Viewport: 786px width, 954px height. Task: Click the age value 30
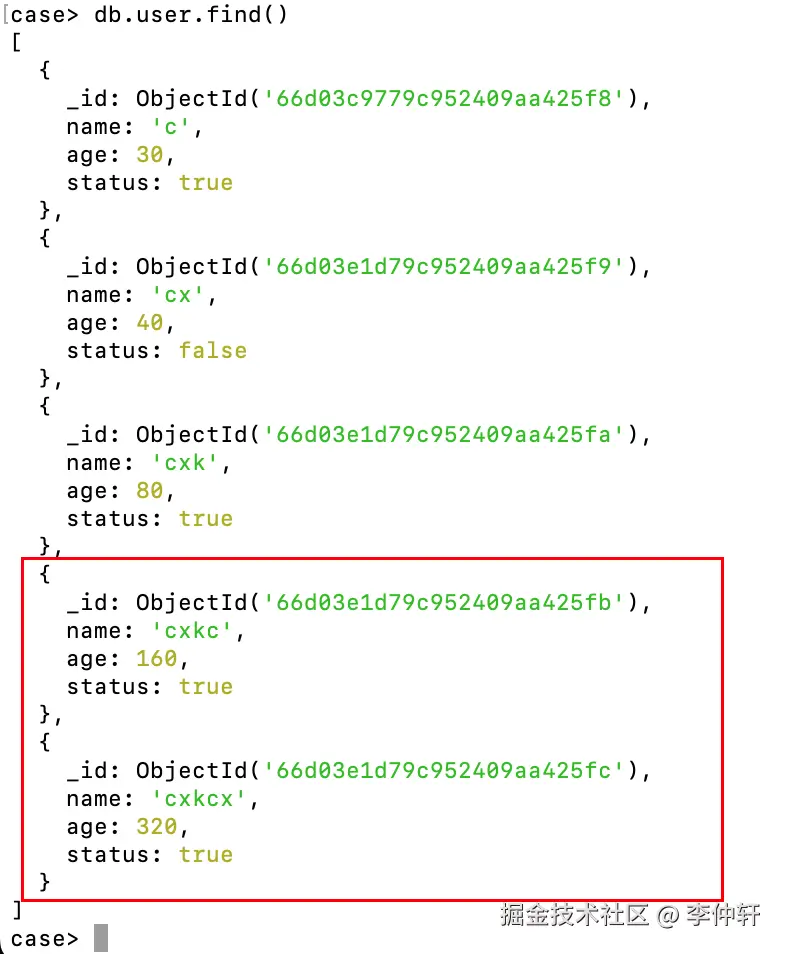(149, 155)
